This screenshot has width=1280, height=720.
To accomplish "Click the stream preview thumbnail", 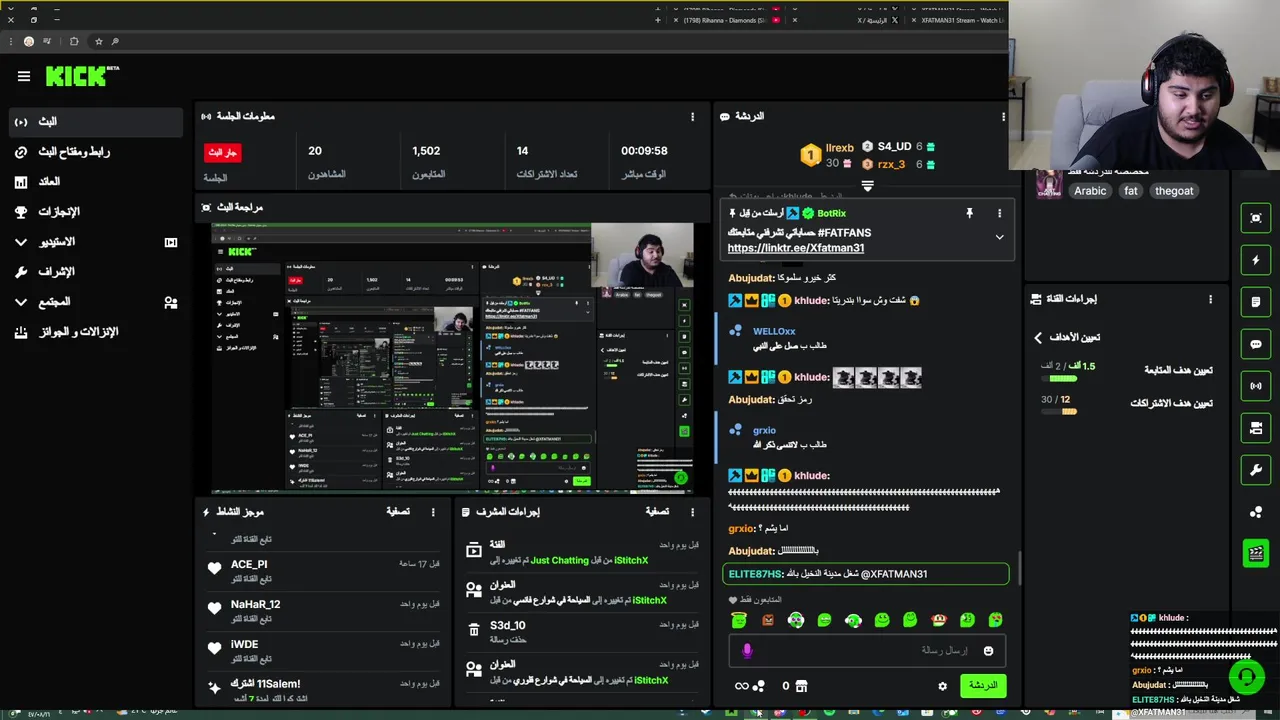I will [452, 357].
